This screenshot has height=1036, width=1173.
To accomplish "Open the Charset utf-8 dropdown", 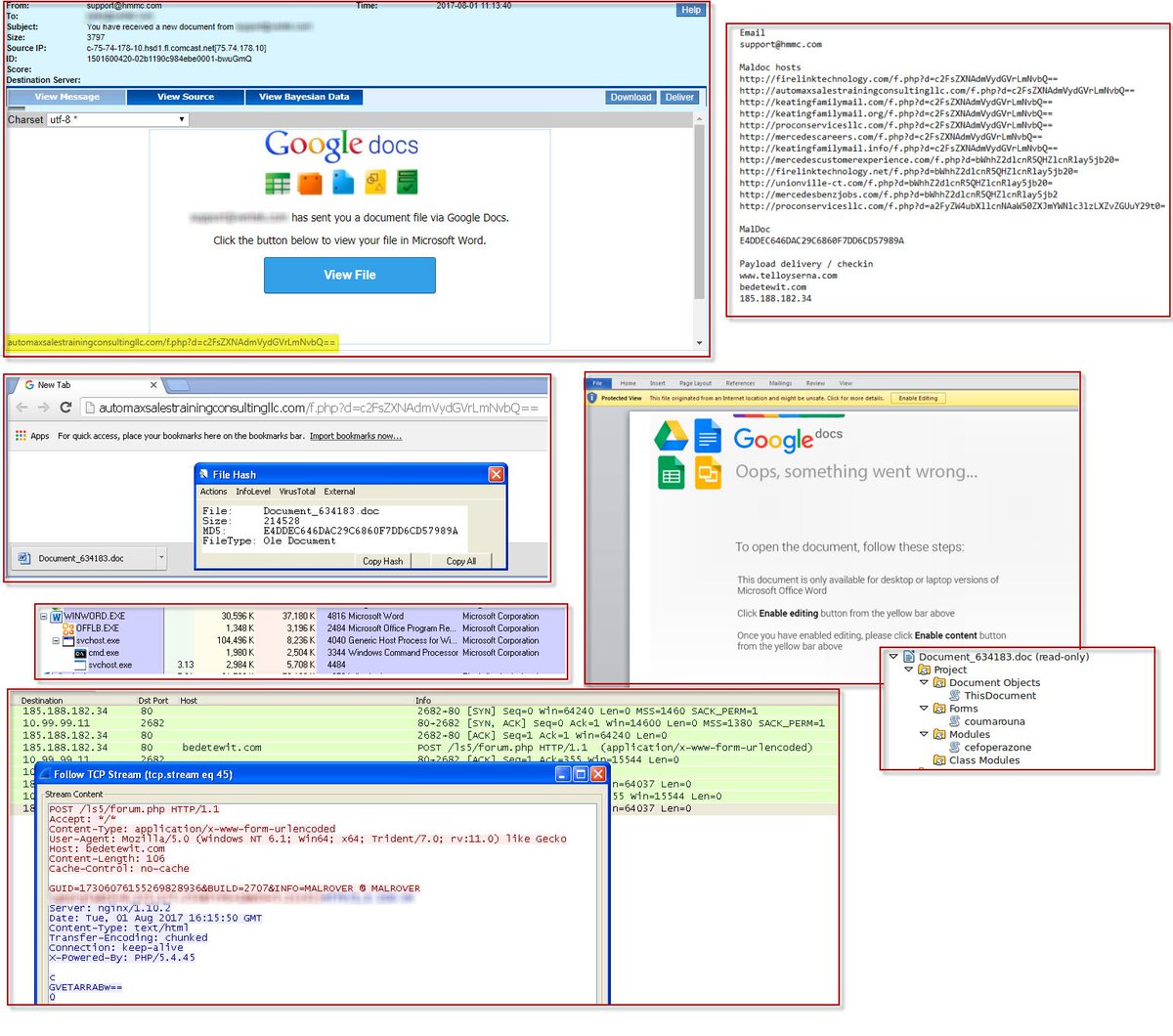I will (x=117, y=119).
